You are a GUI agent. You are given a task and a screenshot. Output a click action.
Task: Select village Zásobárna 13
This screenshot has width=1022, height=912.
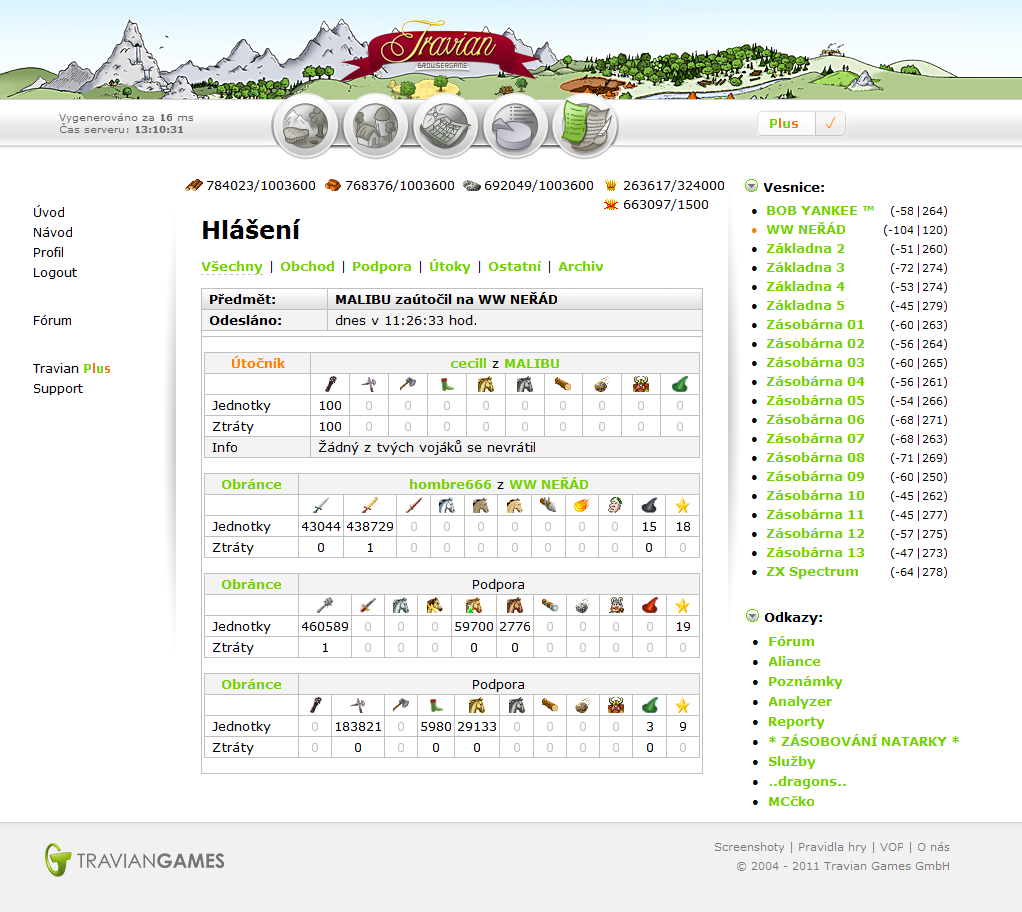coord(815,553)
